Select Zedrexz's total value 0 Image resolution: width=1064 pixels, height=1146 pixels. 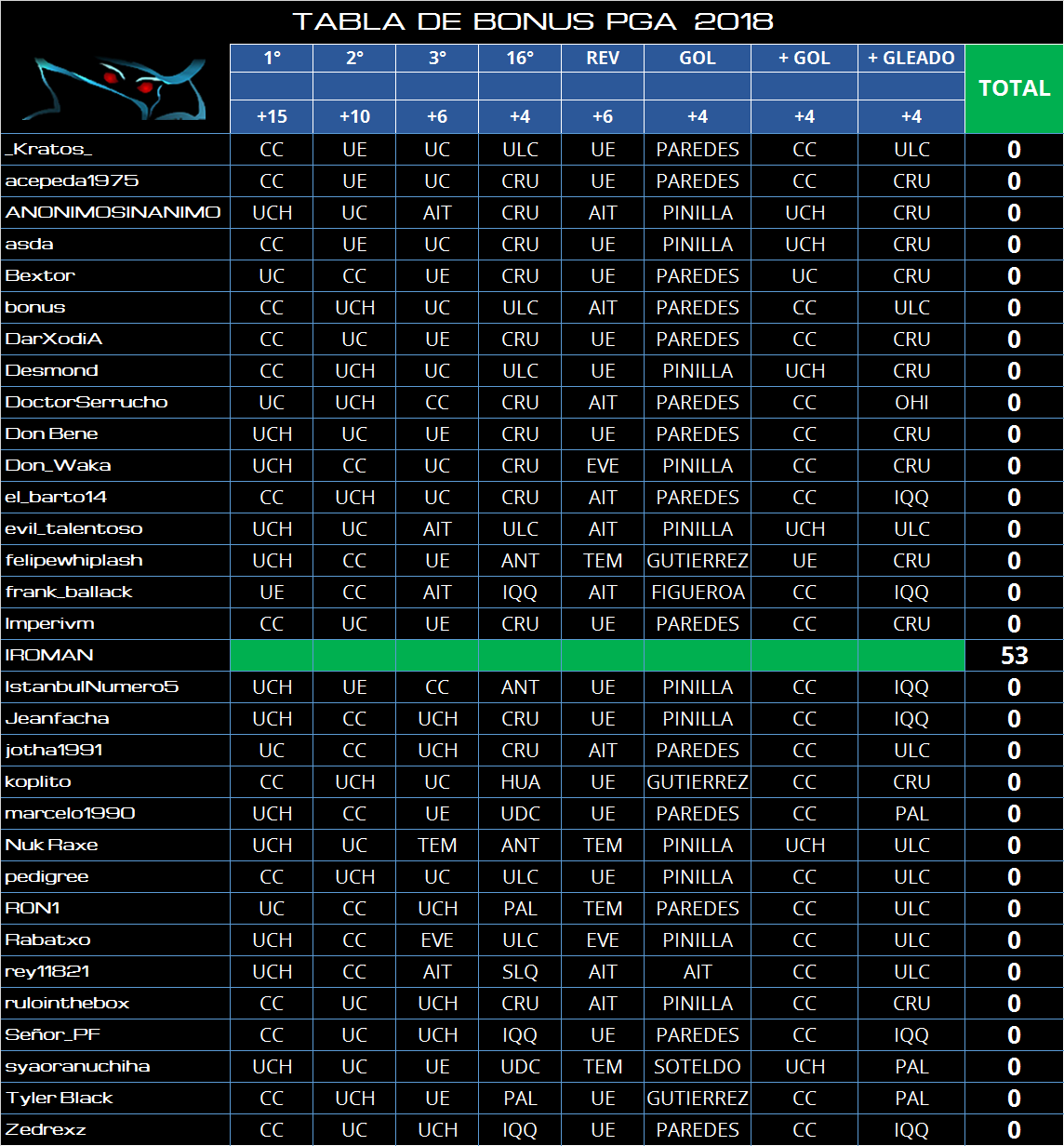(x=1014, y=1130)
